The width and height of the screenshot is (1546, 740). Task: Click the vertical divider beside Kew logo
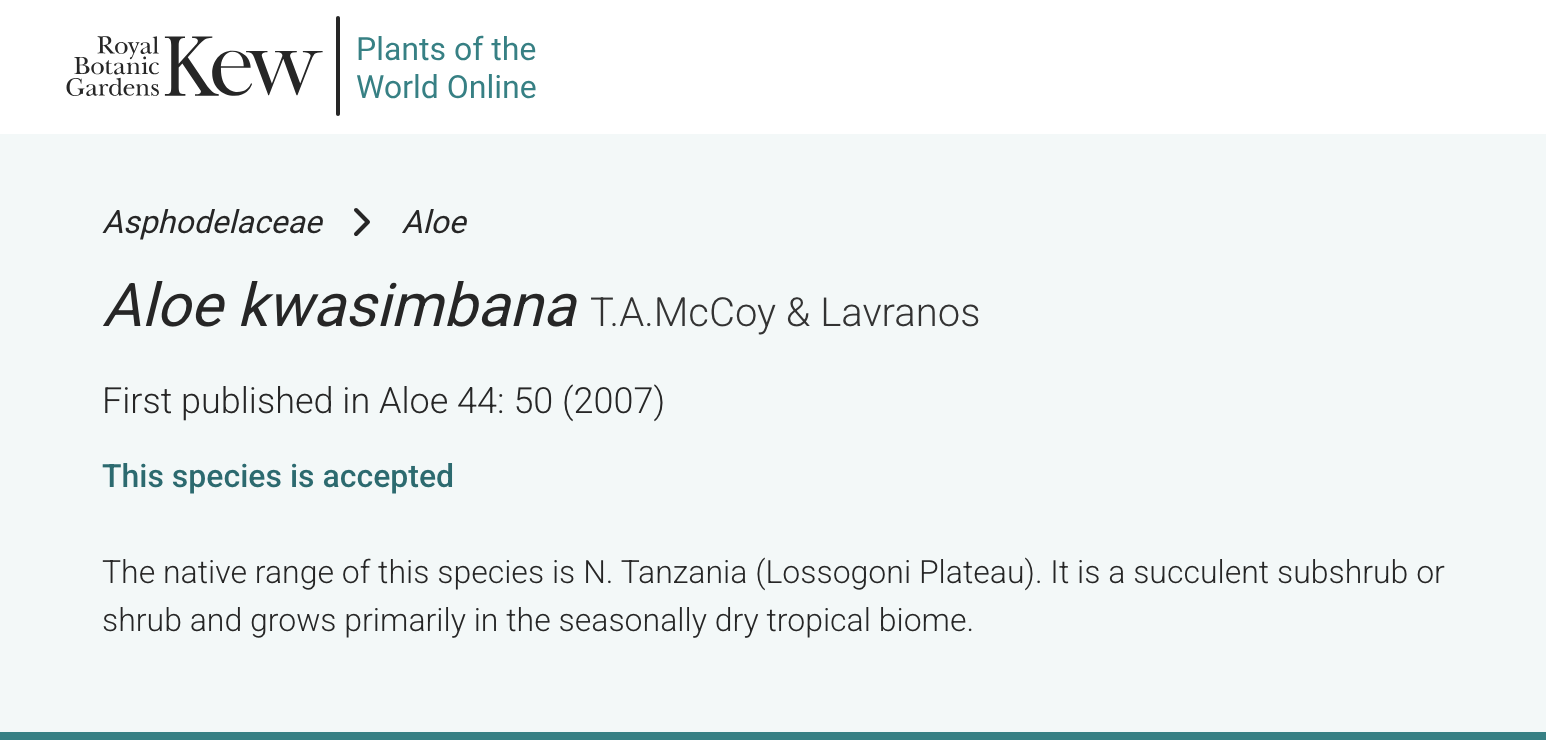(x=338, y=66)
